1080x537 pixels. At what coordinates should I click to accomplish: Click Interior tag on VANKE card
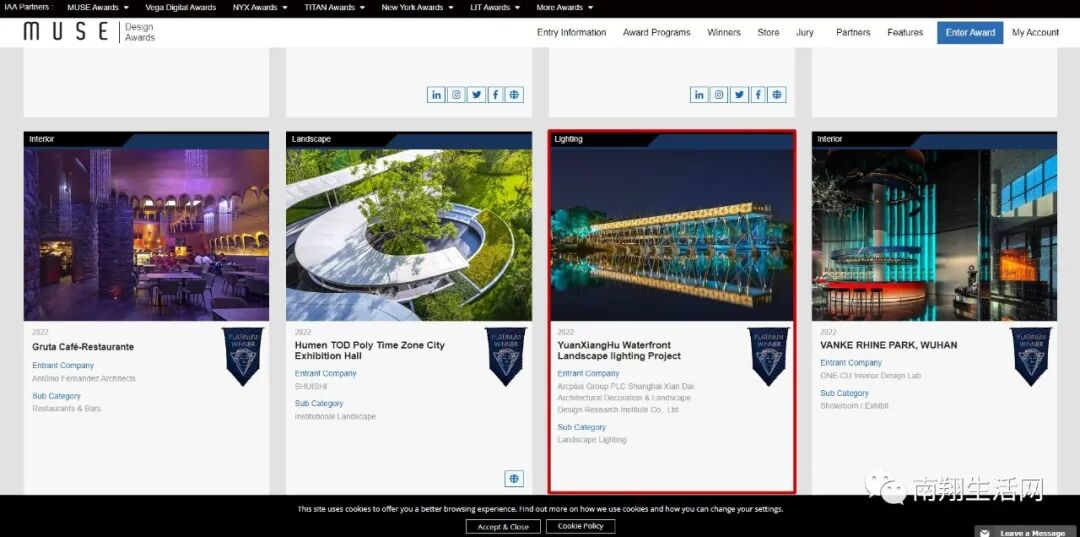pyautogui.click(x=830, y=139)
